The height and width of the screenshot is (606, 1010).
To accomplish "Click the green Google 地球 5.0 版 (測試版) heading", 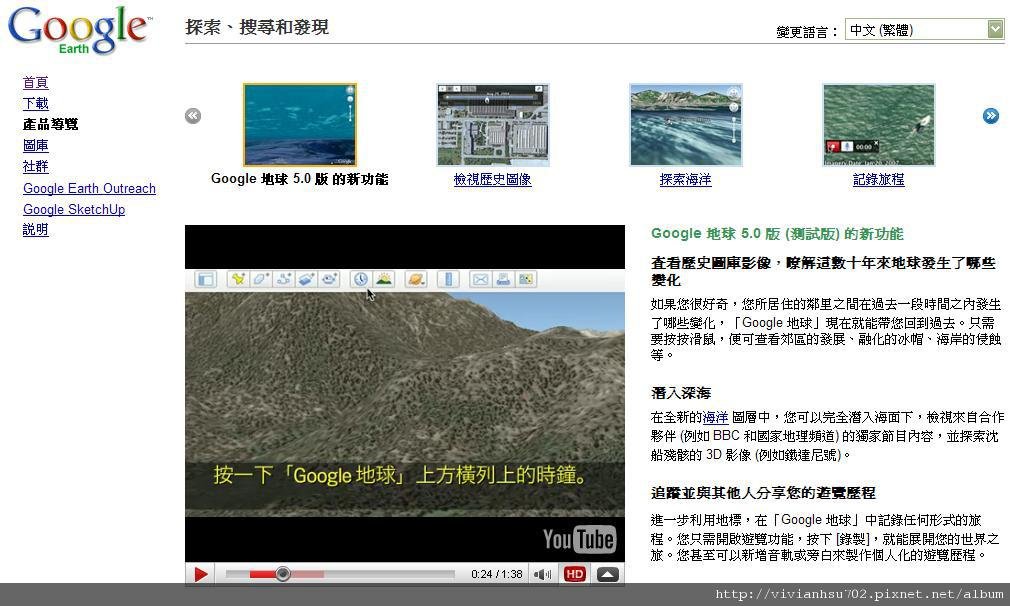I will [x=777, y=234].
